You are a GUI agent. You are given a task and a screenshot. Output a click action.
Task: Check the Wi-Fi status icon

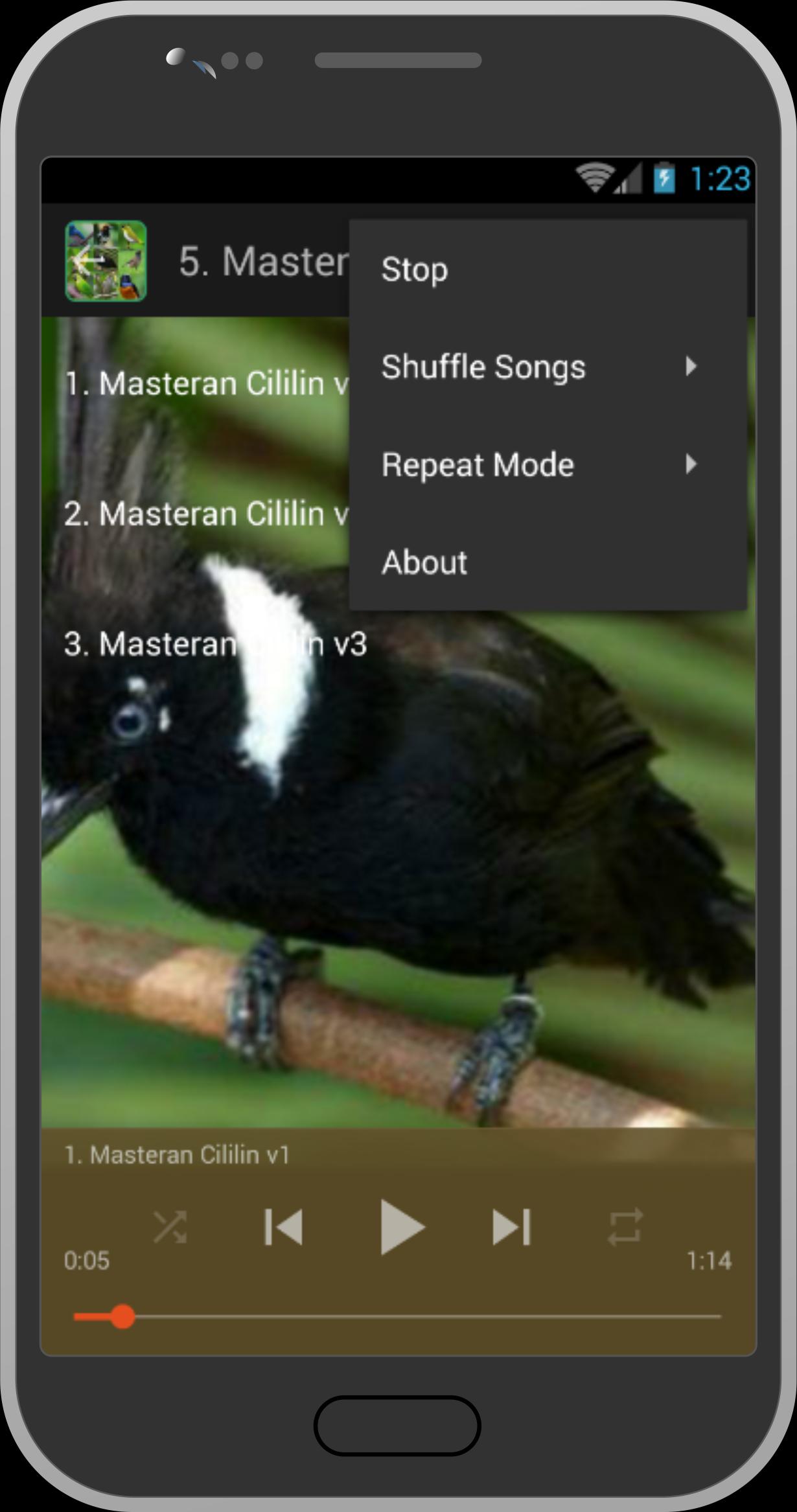pyautogui.click(x=594, y=178)
